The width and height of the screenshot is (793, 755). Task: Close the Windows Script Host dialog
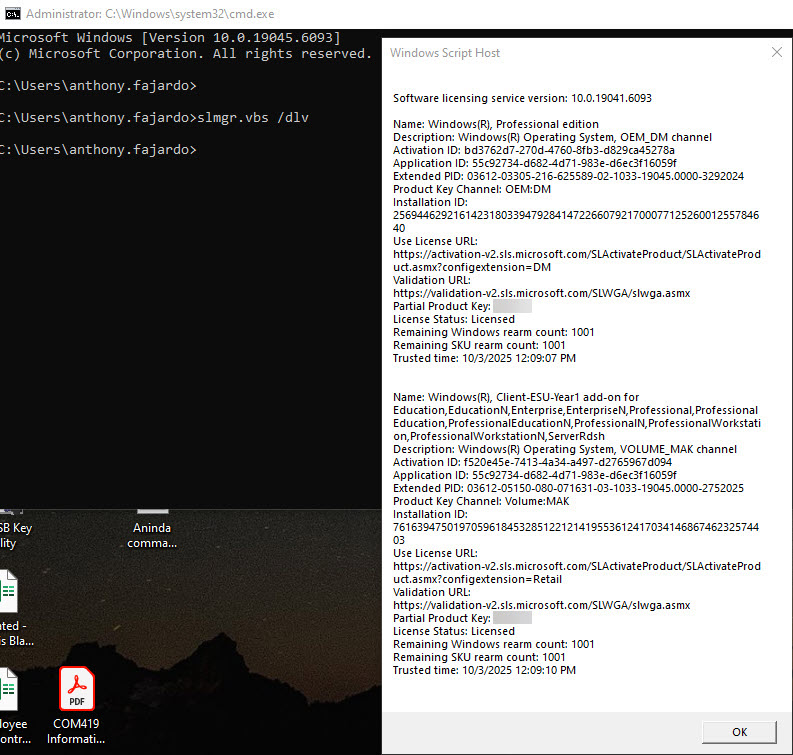[x=777, y=52]
